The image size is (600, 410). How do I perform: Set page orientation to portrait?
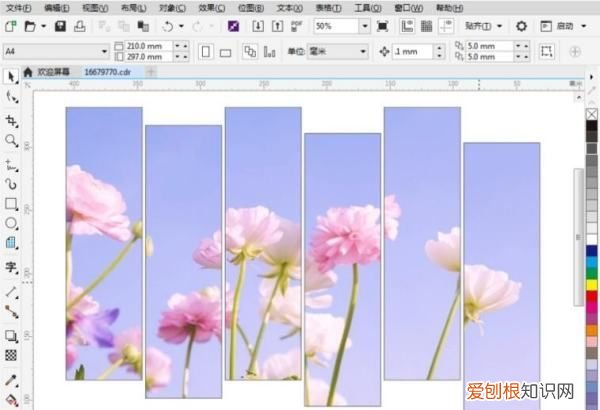pyautogui.click(x=205, y=51)
